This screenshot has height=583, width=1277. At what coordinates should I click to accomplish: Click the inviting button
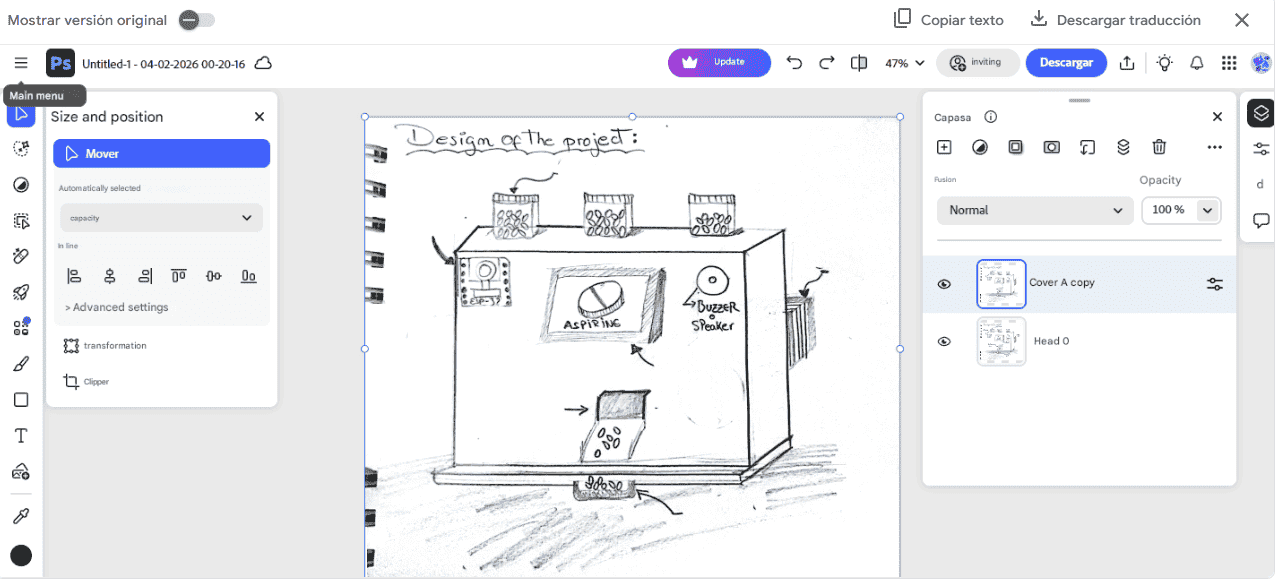(x=978, y=63)
